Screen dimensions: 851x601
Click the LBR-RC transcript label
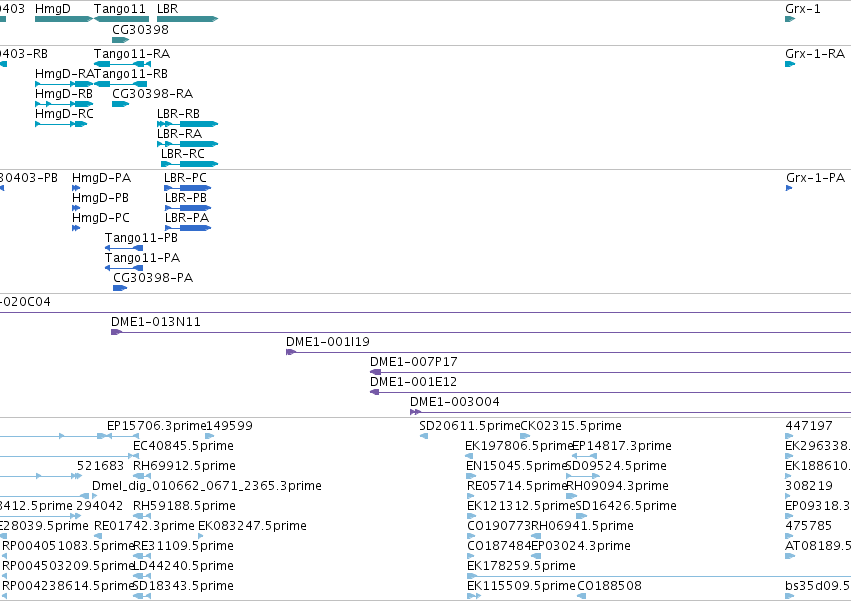pos(182,154)
